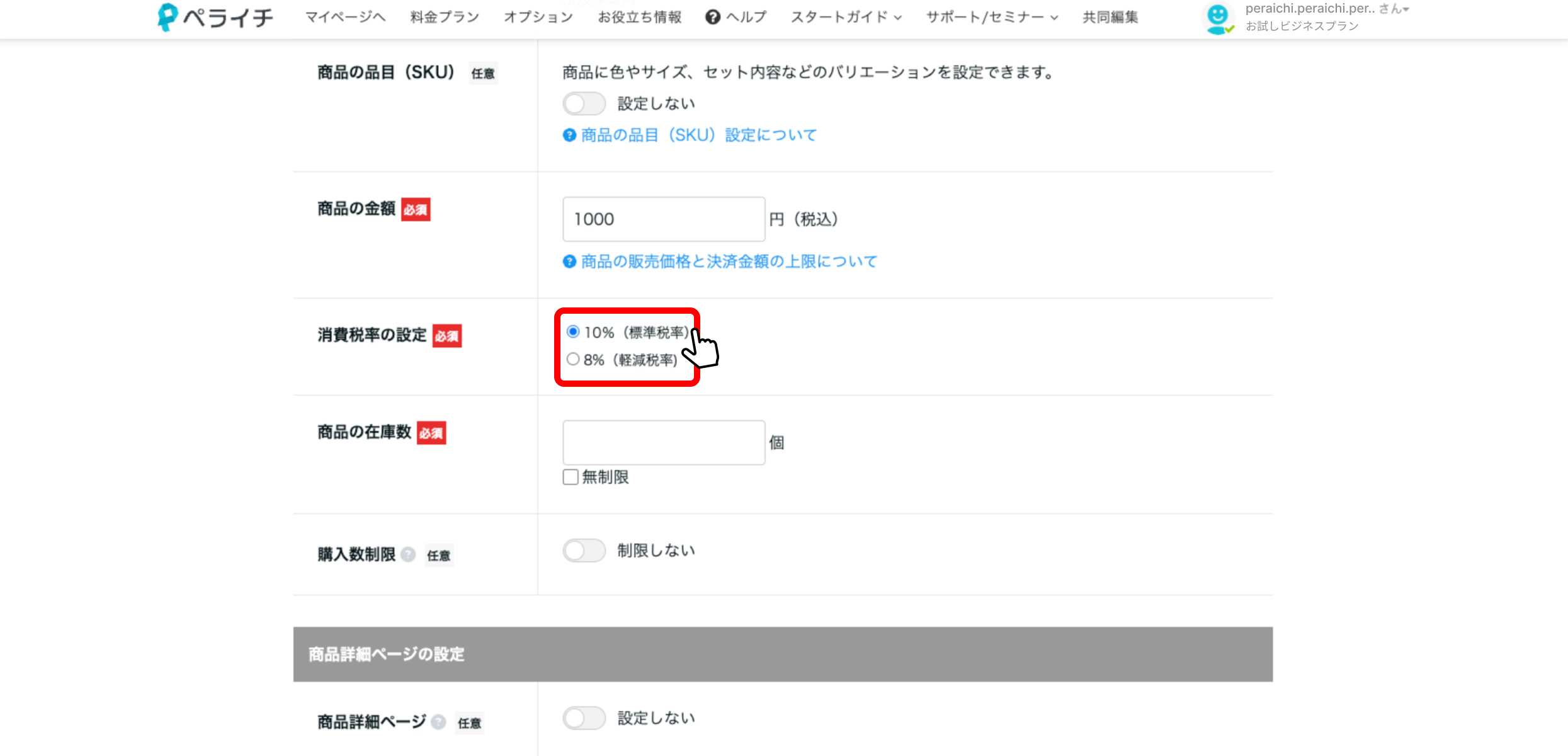1568x756 pixels.
Task: Click the 消費税率の設定 label
Action: 372,335
